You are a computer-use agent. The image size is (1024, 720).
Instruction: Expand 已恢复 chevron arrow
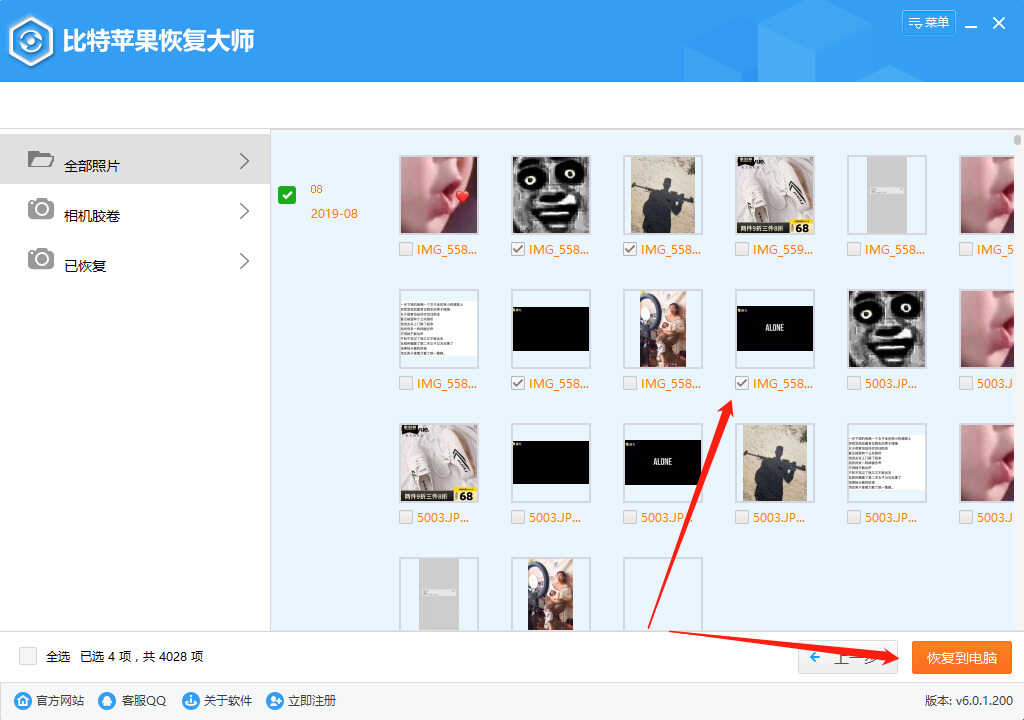tap(244, 261)
